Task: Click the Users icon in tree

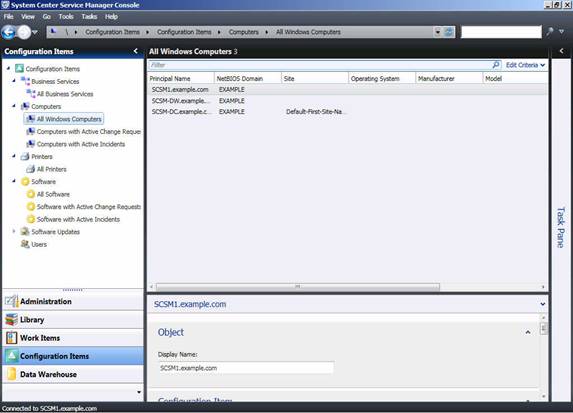Action: (25, 244)
